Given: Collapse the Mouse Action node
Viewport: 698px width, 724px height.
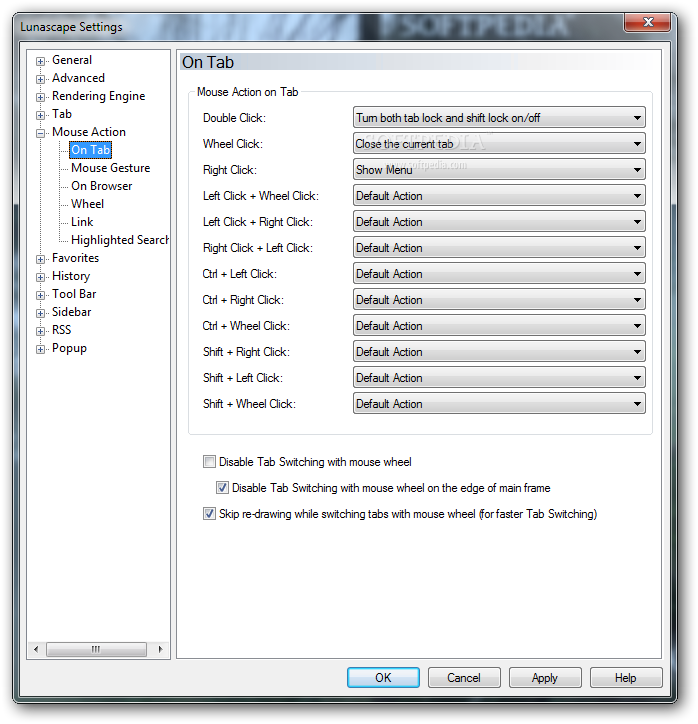Looking at the screenshot, I should (x=41, y=133).
